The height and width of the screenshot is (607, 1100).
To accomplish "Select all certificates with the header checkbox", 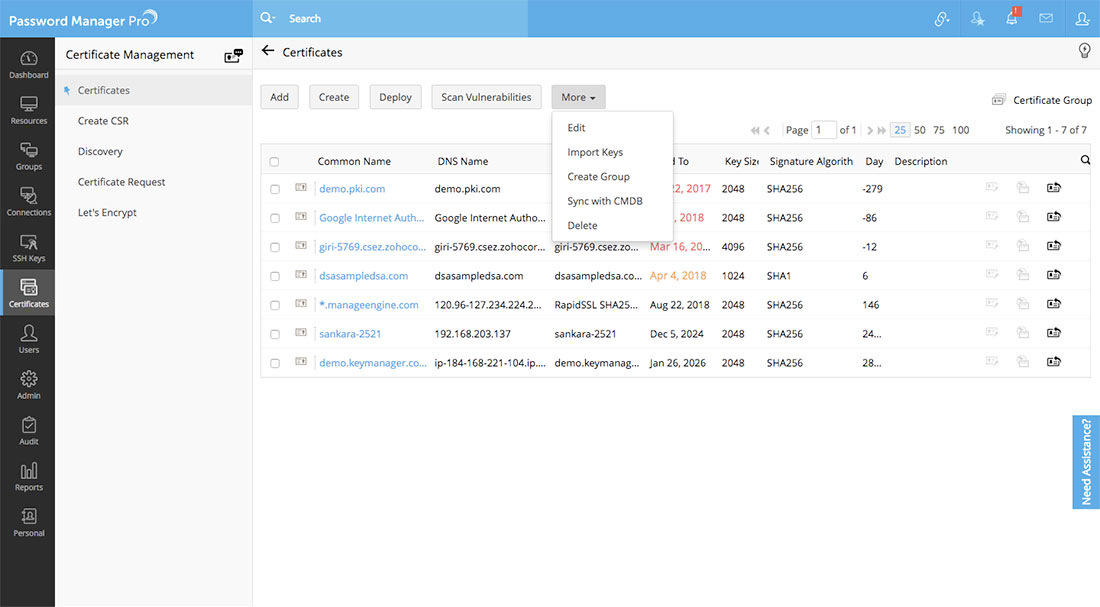I will pos(275,162).
